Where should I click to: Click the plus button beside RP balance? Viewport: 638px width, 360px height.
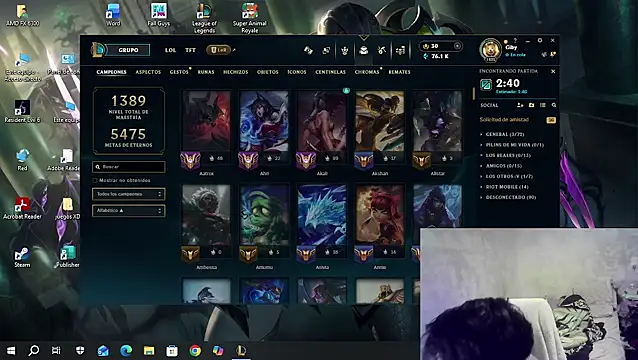[x=457, y=46]
